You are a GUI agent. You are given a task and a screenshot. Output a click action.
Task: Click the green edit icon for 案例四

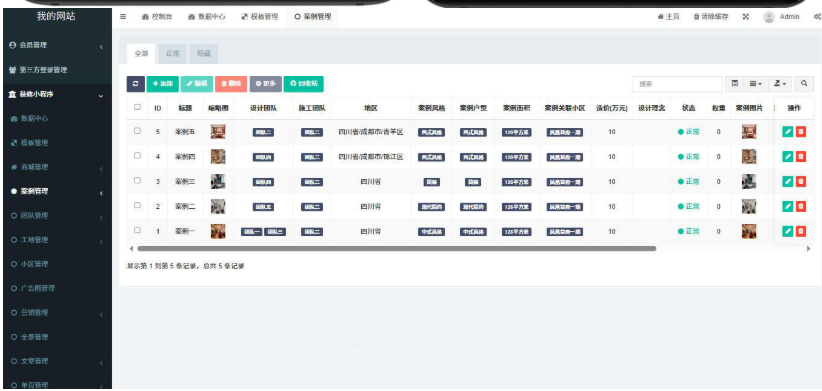(787, 156)
